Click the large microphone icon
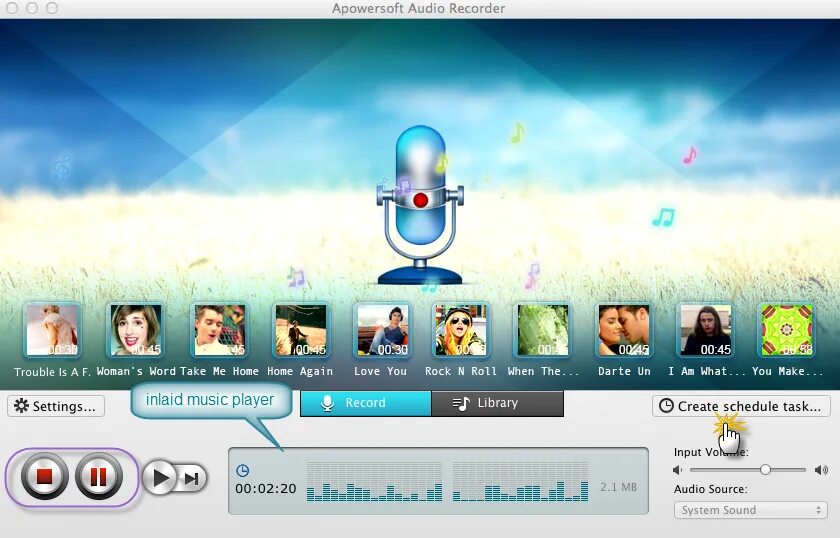The width and height of the screenshot is (840, 538). (x=420, y=204)
